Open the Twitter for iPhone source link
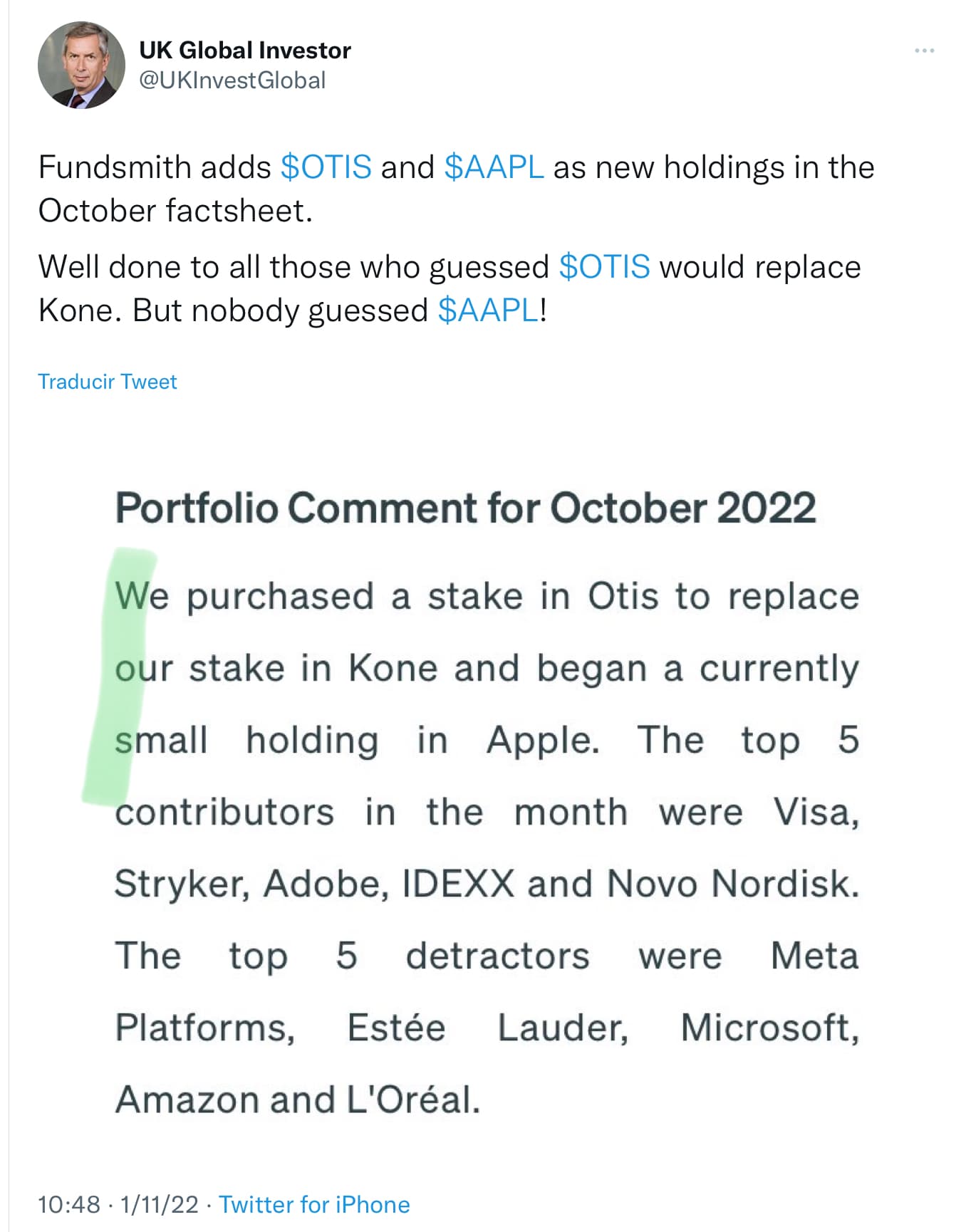The width and height of the screenshot is (966, 1232). click(x=314, y=1204)
